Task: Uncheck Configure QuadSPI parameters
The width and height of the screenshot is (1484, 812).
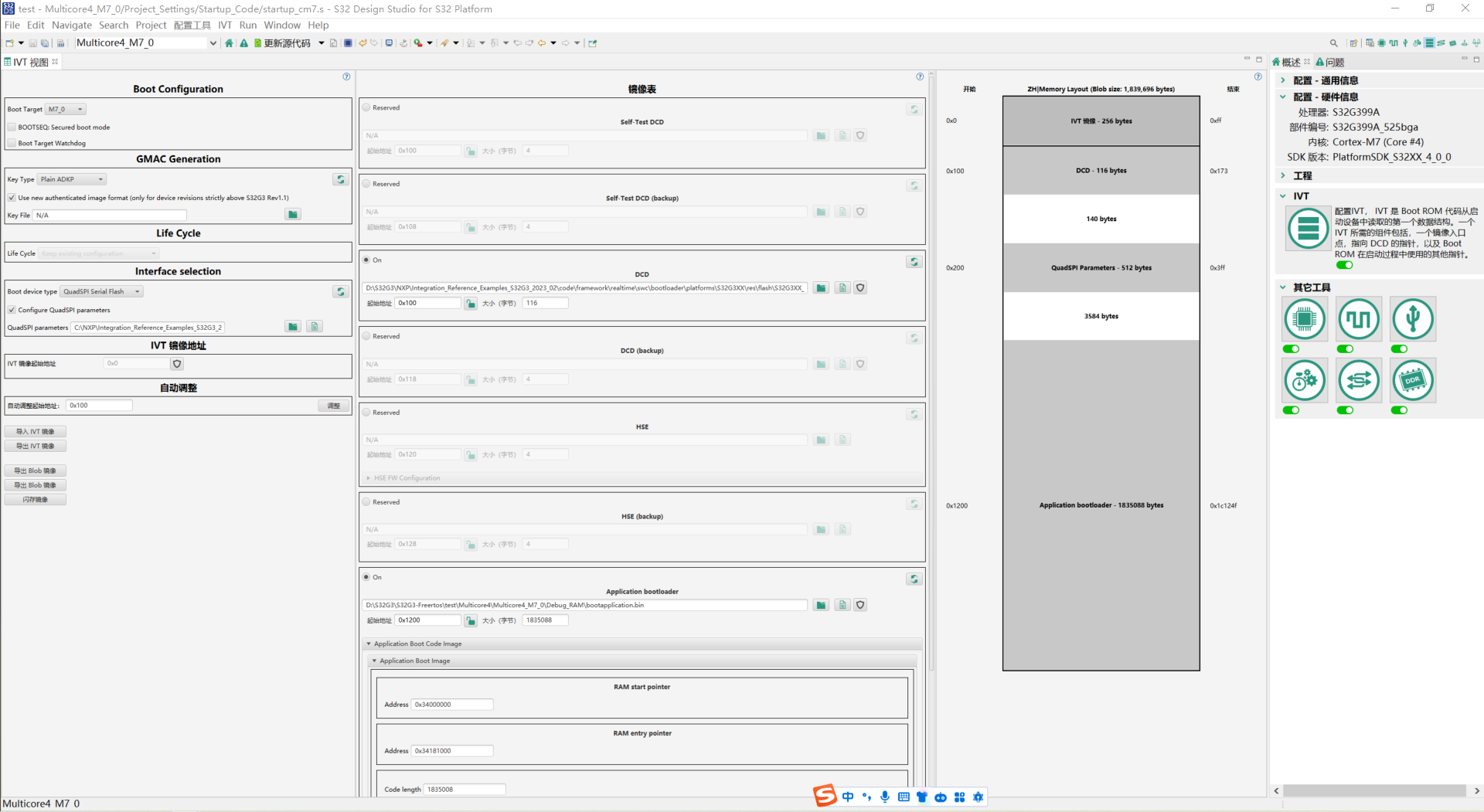Action: click(12, 310)
